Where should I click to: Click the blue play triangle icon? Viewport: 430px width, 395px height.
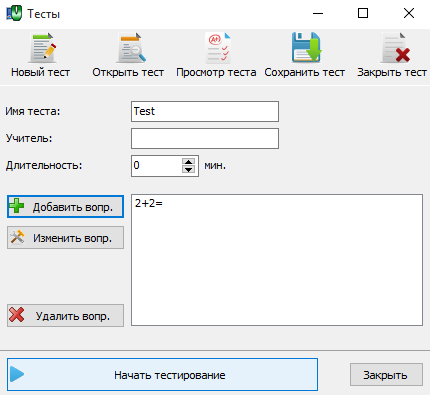coord(17,374)
